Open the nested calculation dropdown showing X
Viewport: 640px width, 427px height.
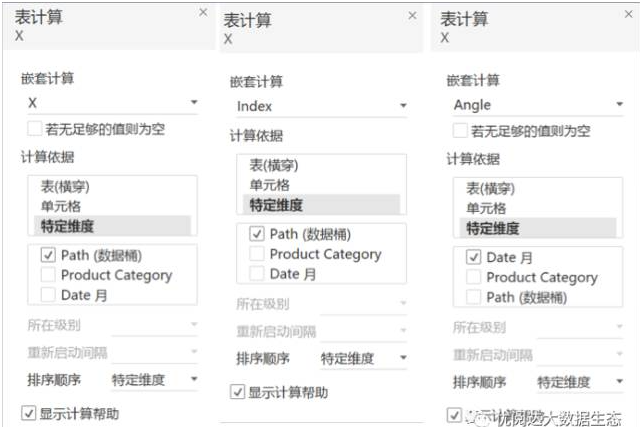(x=113, y=103)
